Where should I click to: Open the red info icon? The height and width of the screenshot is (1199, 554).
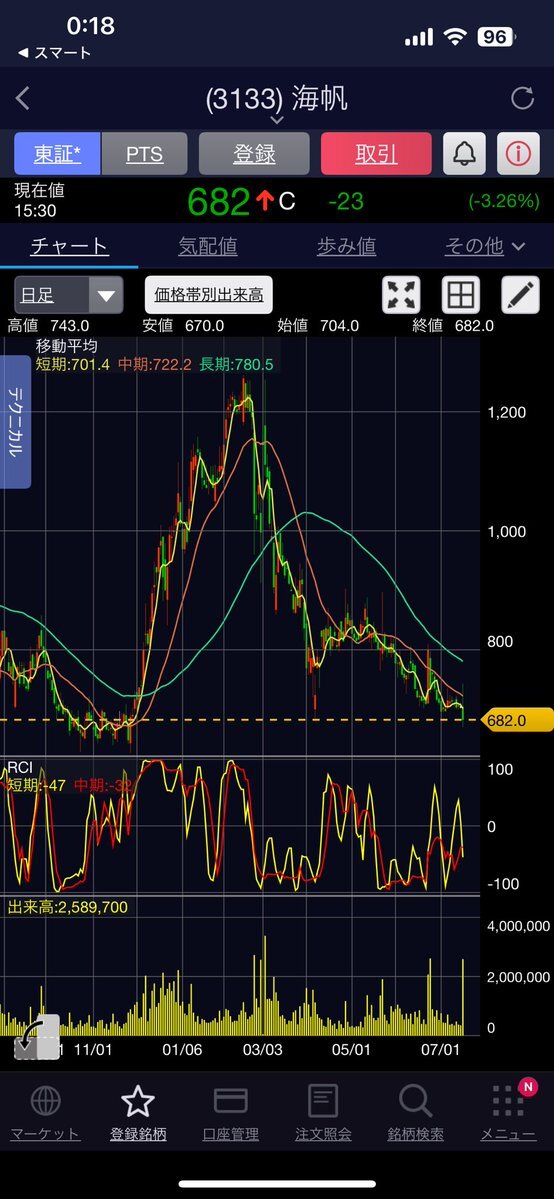(518, 154)
